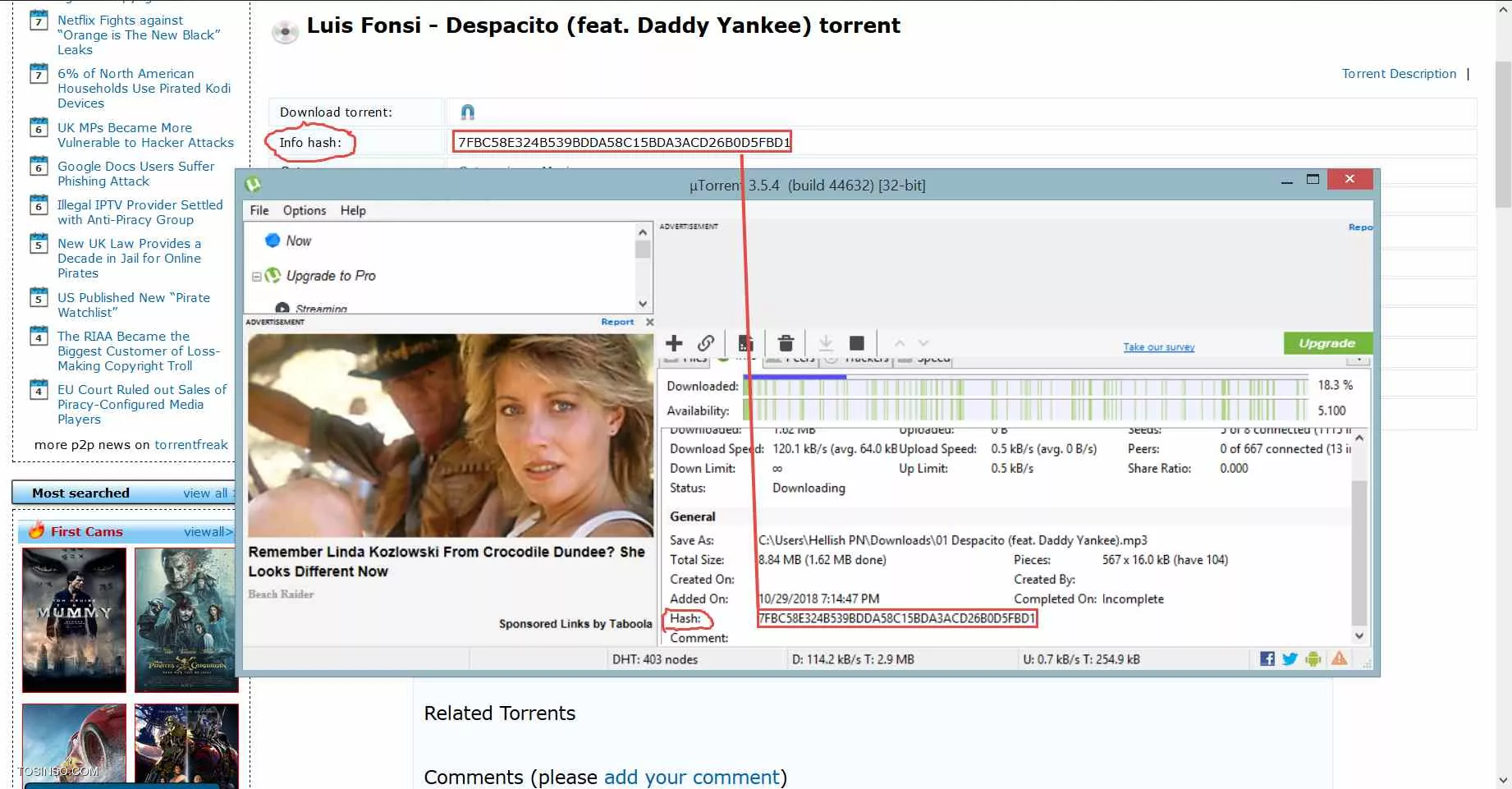1512x789 pixels.
Task: Click details pane scroll down arrow
Action: pyautogui.click(x=1359, y=635)
